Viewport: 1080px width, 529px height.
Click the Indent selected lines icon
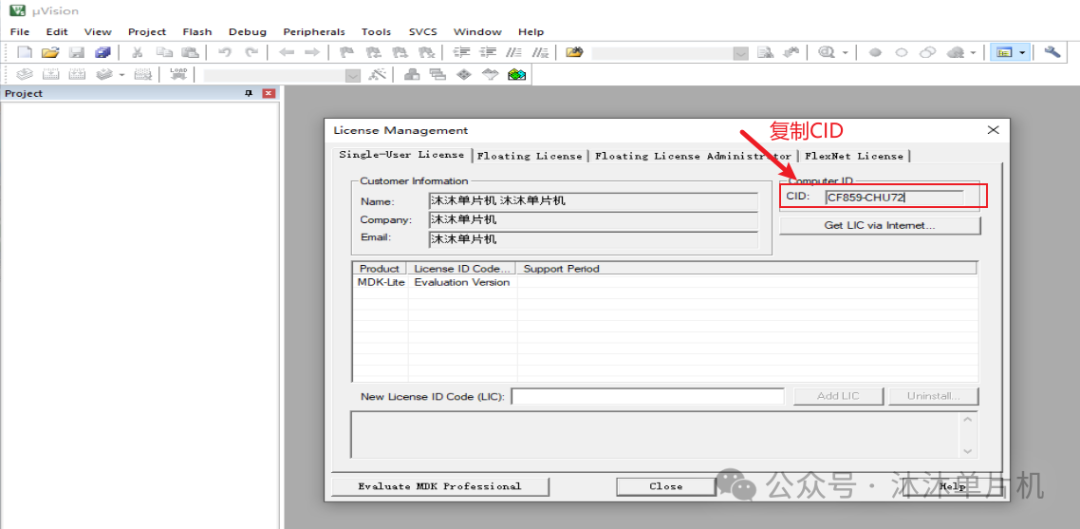click(x=461, y=52)
